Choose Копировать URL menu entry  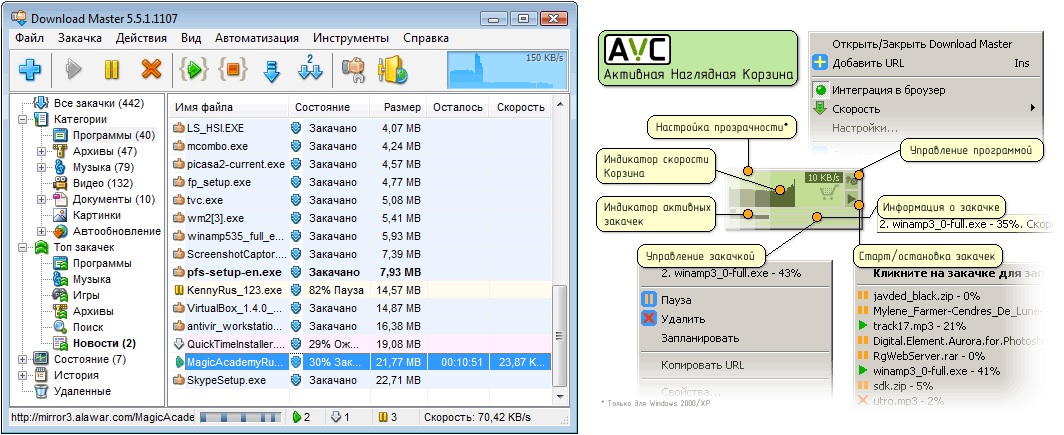point(702,365)
